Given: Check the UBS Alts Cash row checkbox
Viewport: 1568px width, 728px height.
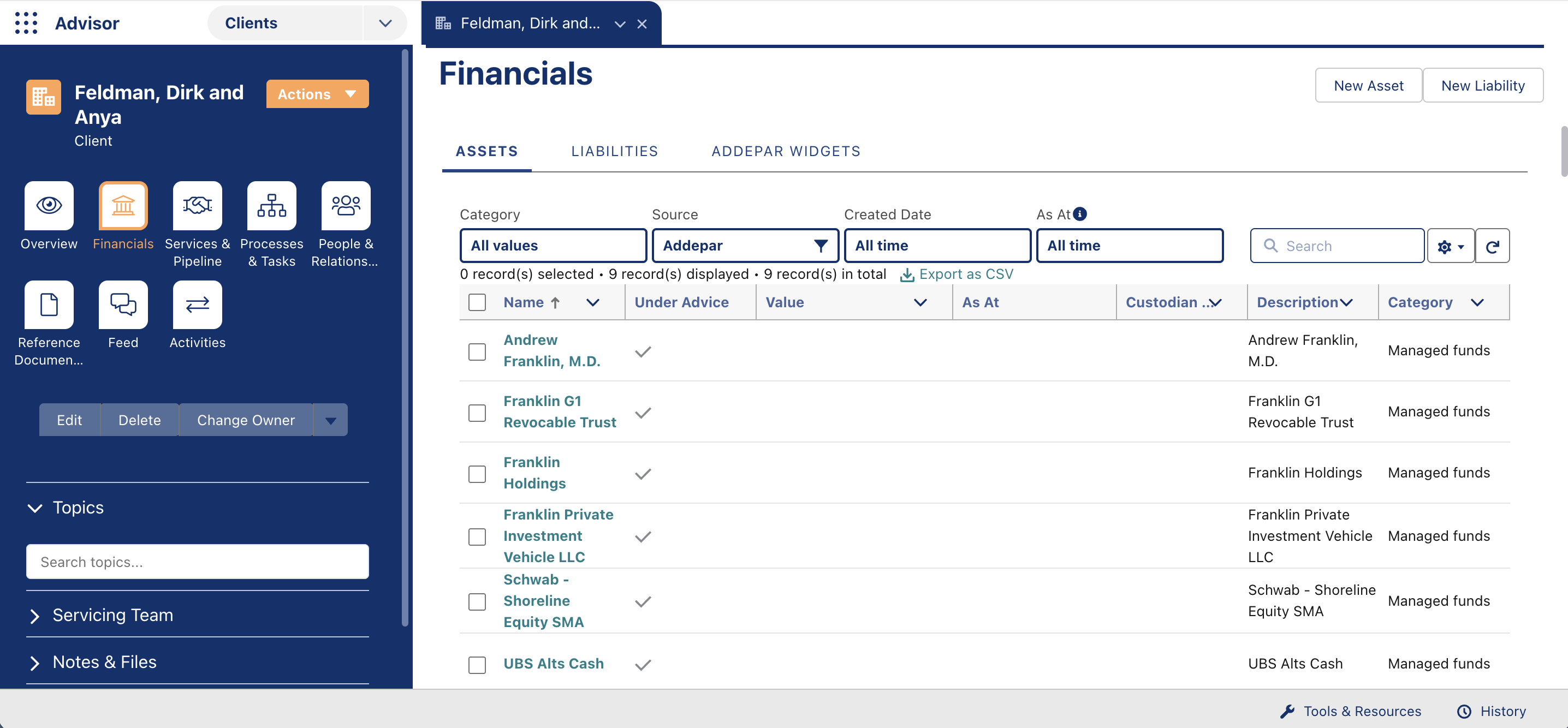Looking at the screenshot, I should [x=477, y=665].
